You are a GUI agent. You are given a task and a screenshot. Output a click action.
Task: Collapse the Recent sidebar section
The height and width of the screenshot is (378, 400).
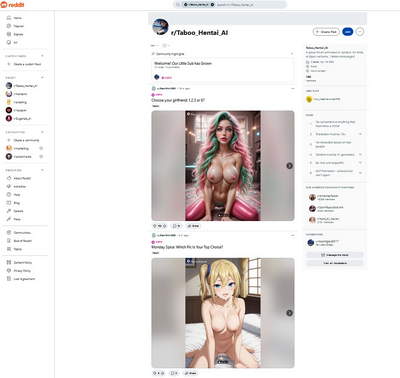(x=42, y=78)
